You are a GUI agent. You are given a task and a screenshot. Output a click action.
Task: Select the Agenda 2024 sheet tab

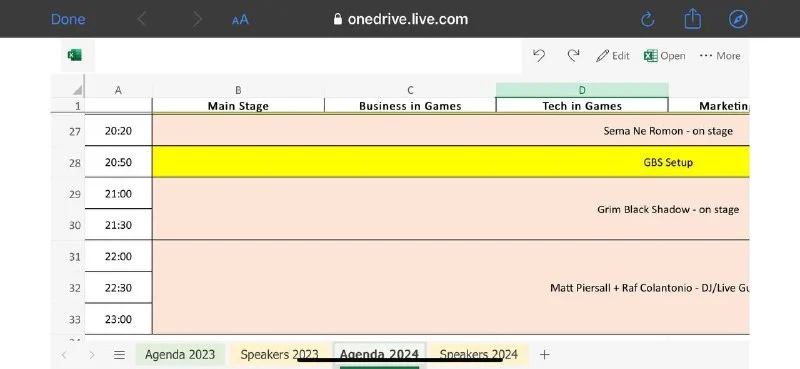point(379,355)
